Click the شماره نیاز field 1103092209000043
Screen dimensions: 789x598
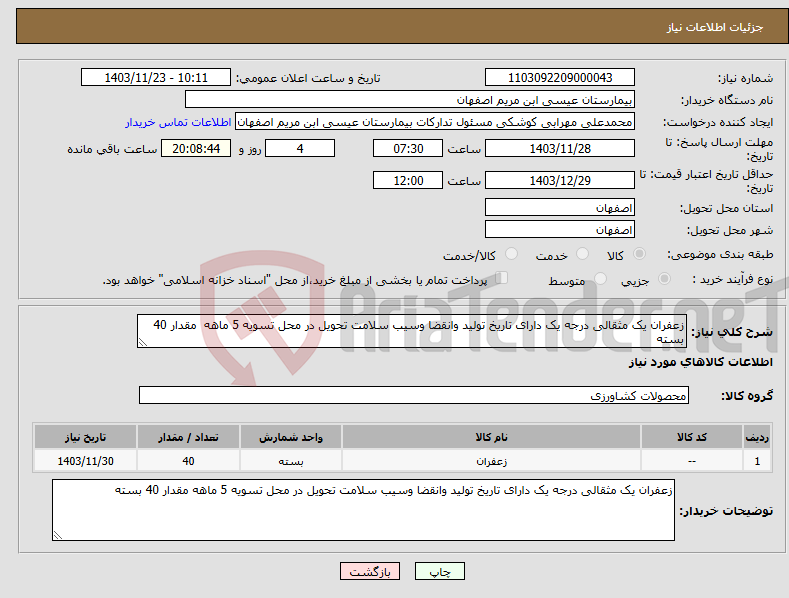(x=560, y=78)
